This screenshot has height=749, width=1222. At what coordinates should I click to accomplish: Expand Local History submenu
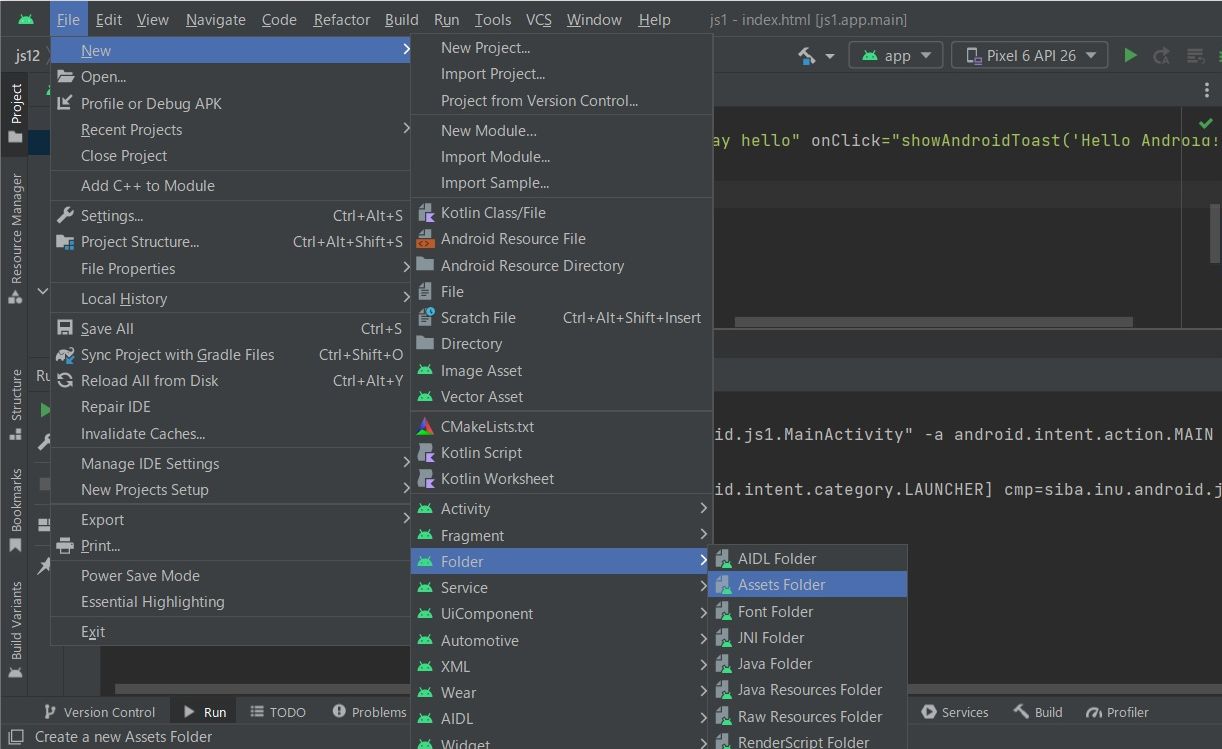230,298
